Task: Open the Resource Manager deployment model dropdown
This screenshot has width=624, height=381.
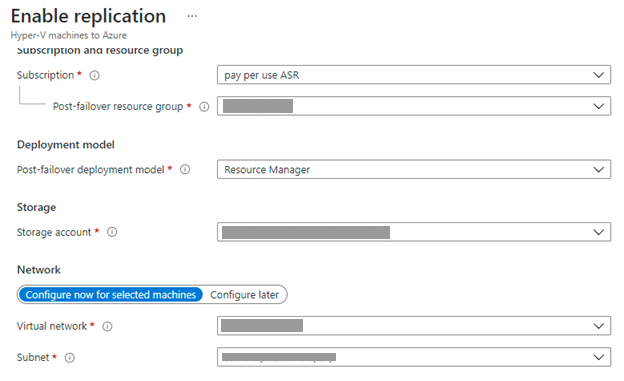Action: click(x=414, y=170)
